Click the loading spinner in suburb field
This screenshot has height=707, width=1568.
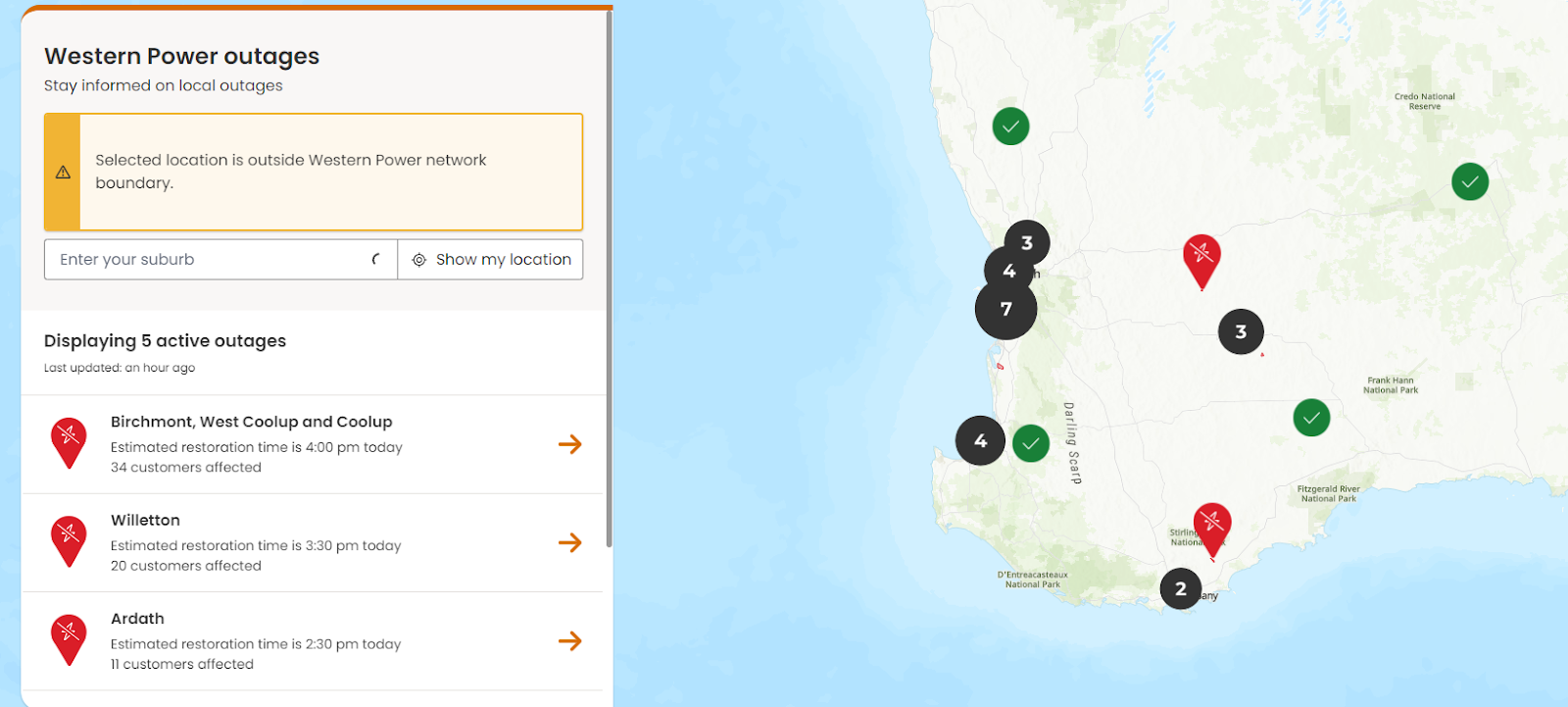376,260
